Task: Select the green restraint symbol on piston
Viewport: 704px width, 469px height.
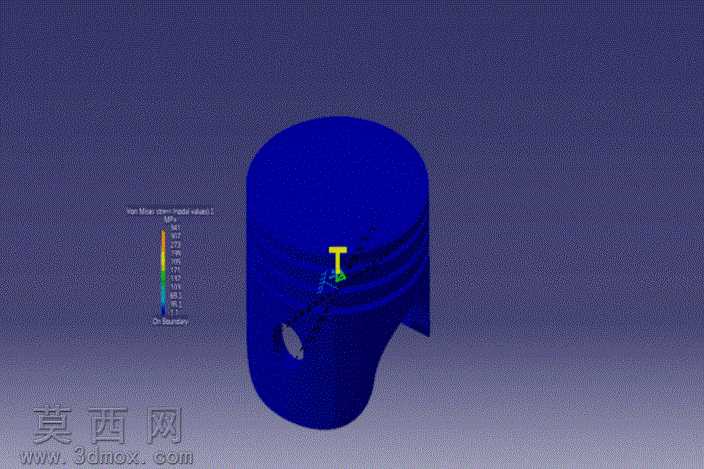Action: click(x=340, y=277)
